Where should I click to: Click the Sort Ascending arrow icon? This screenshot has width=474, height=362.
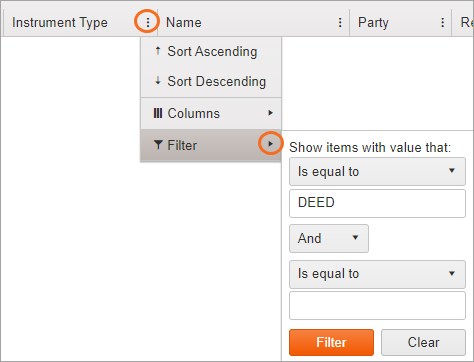point(158,51)
